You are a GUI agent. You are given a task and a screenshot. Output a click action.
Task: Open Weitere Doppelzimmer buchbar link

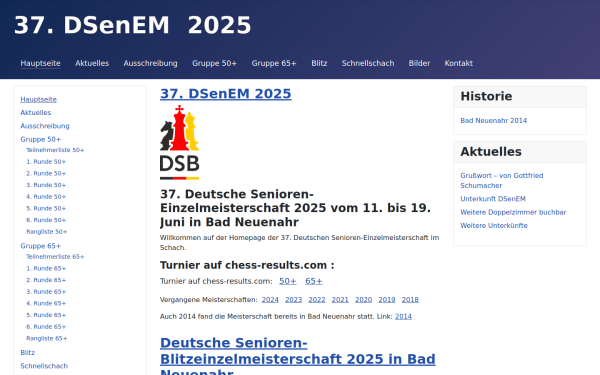(513, 212)
